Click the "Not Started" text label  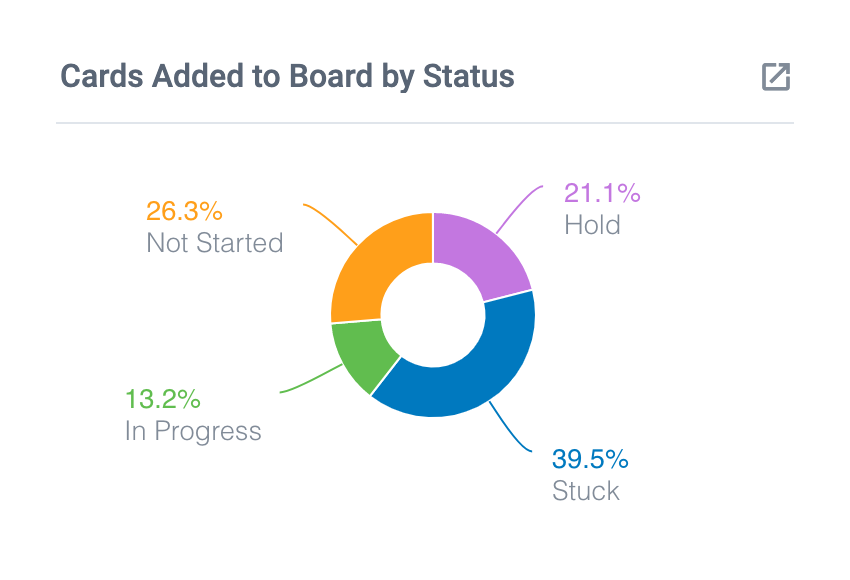pos(214,243)
